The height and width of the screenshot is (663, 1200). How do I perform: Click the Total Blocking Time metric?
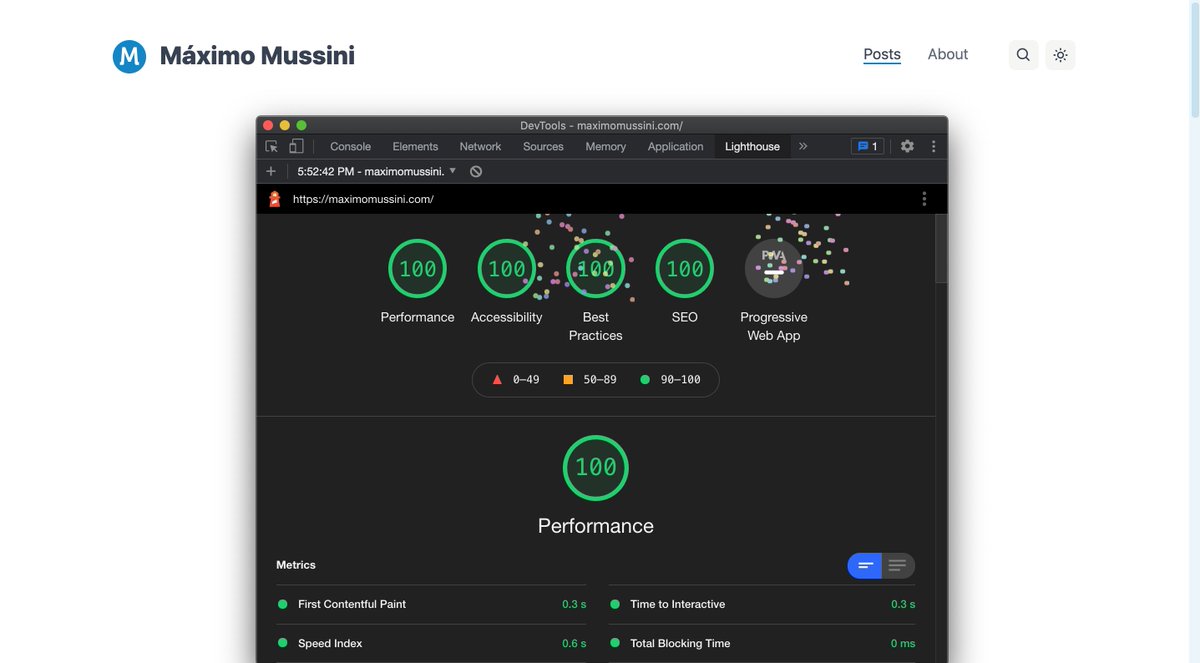pos(762,643)
